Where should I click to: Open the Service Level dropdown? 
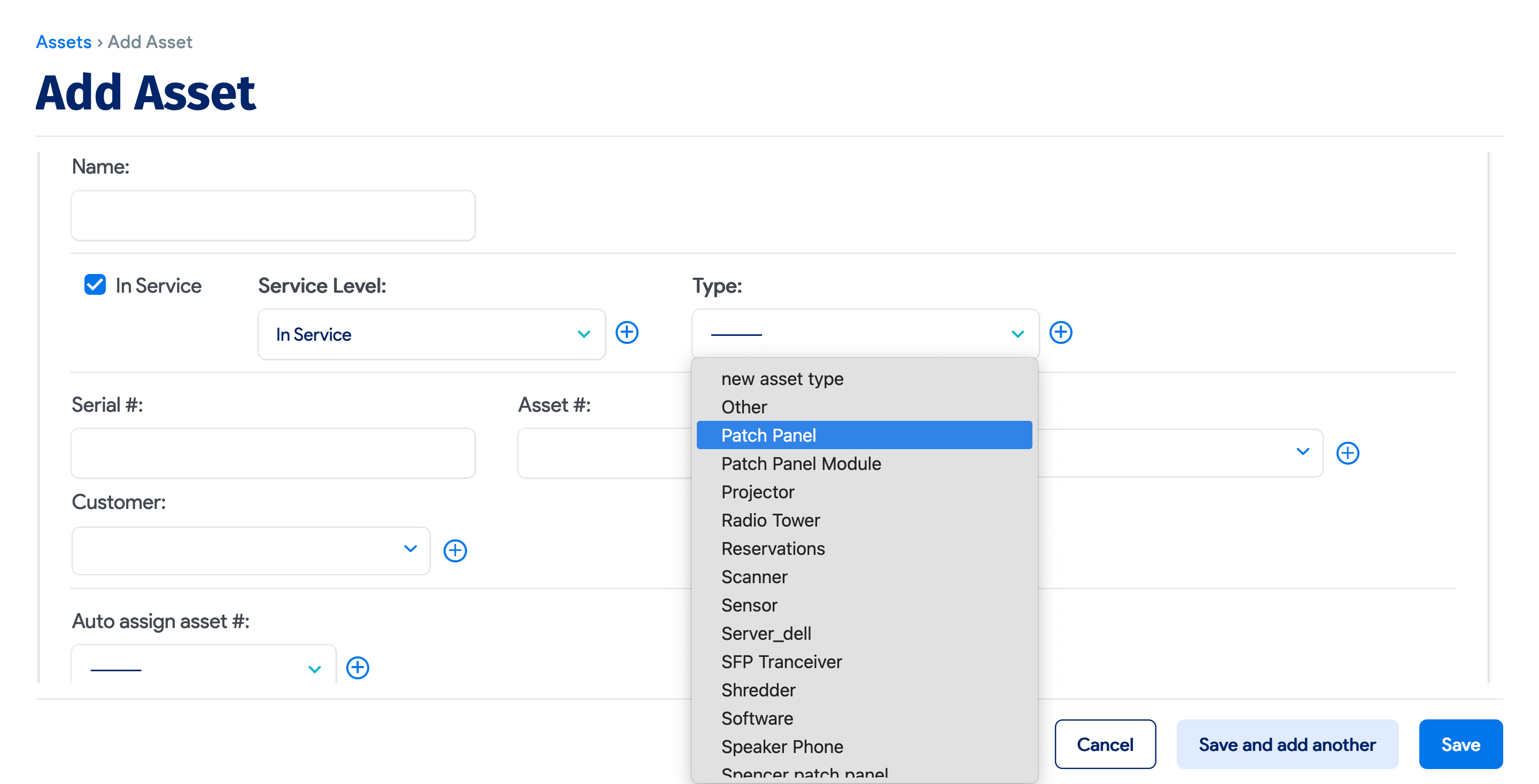tap(431, 334)
